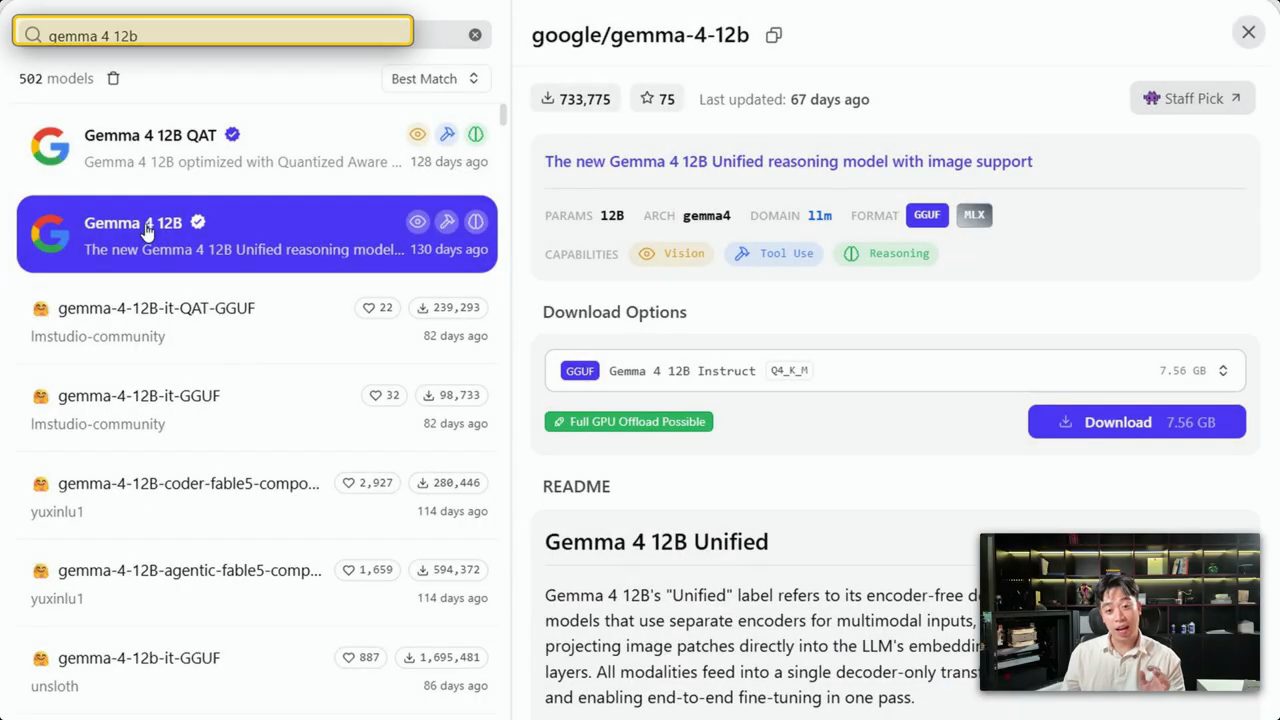Click the Hugging Face emoji of the unsloth model
The height and width of the screenshot is (720, 1280).
[41, 658]
